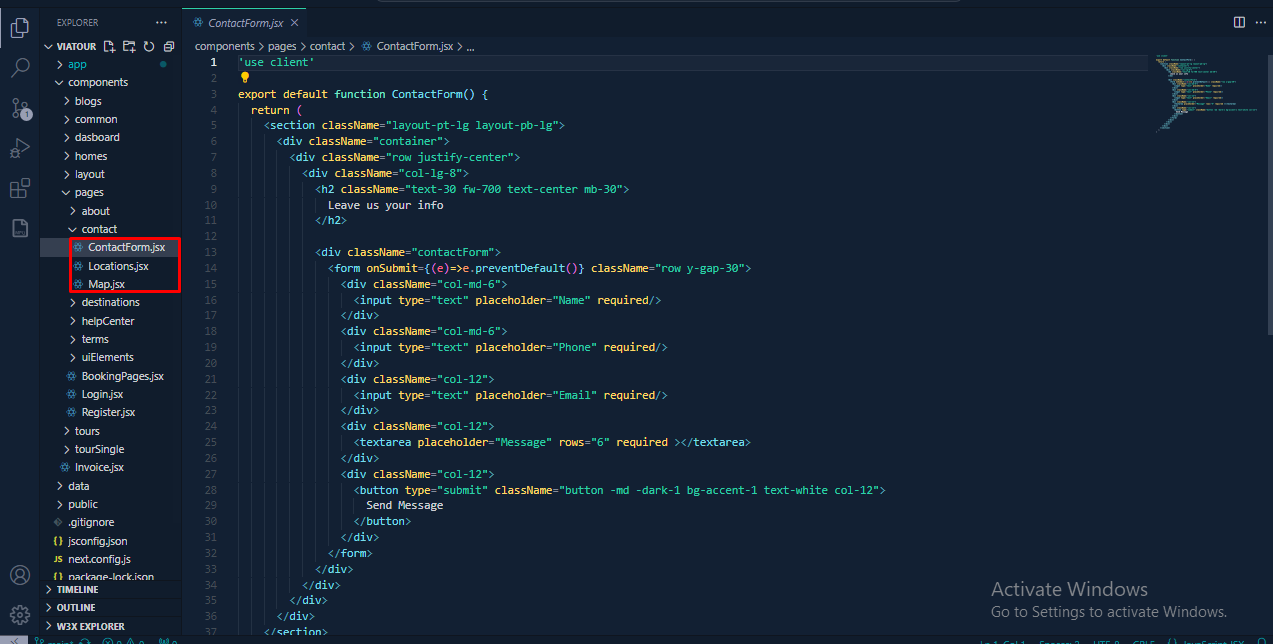Click New Folder icon in explorer header

129,46
